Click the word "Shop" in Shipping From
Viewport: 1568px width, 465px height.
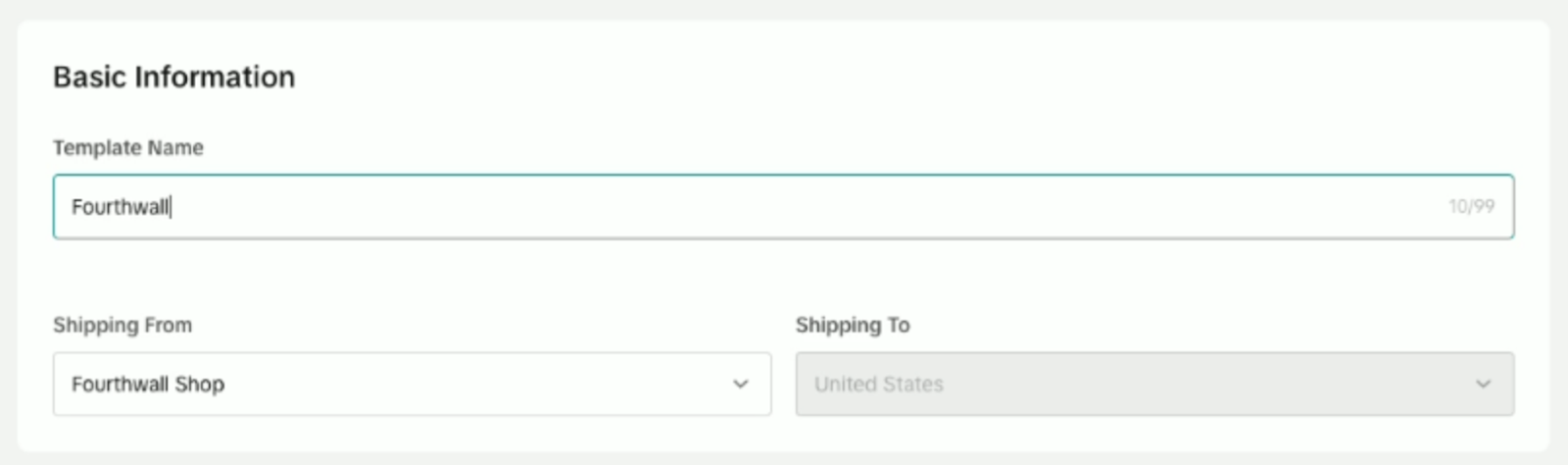coord(200,384)
